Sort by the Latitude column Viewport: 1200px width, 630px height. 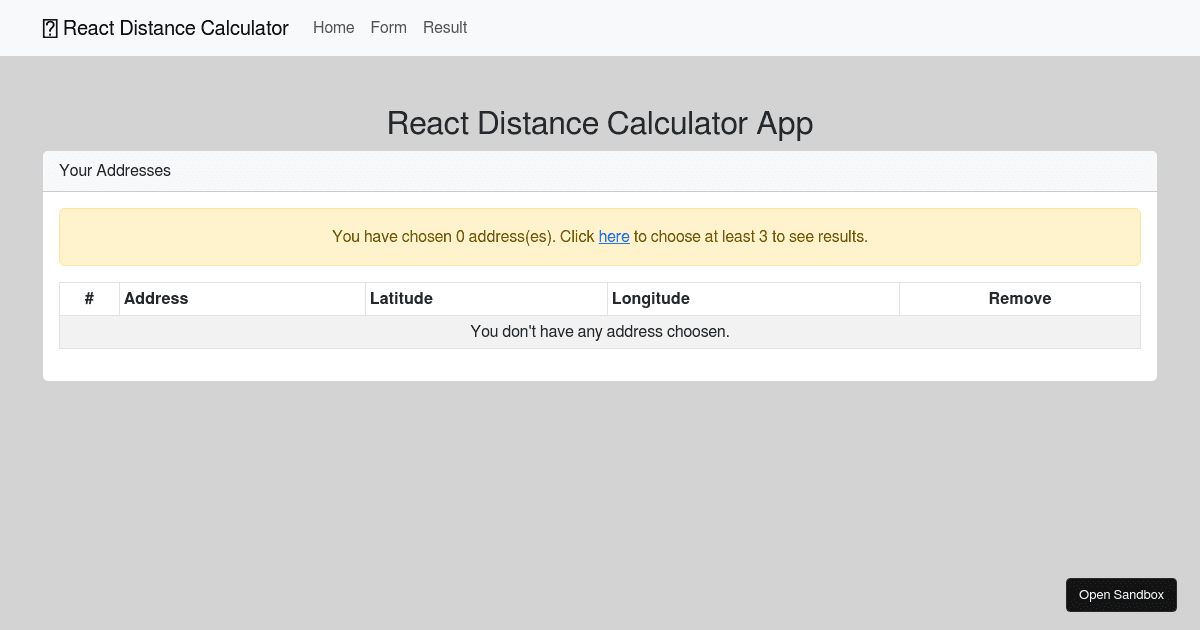point(402,298)
